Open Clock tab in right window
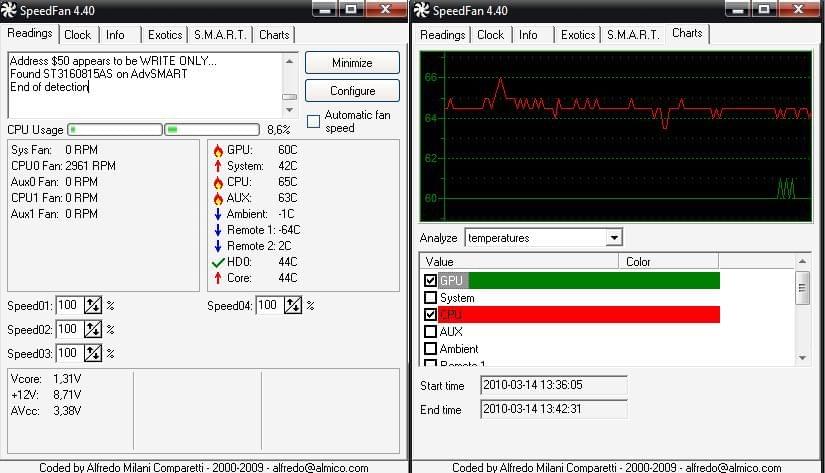 pos(490,35)
